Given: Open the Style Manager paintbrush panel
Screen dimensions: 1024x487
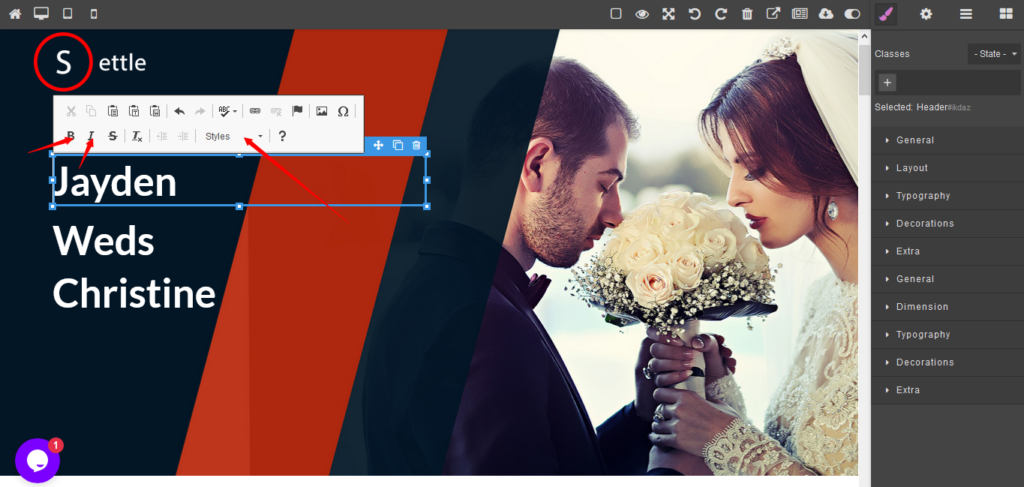Looking at the screenshot, I should click(885, 14).
